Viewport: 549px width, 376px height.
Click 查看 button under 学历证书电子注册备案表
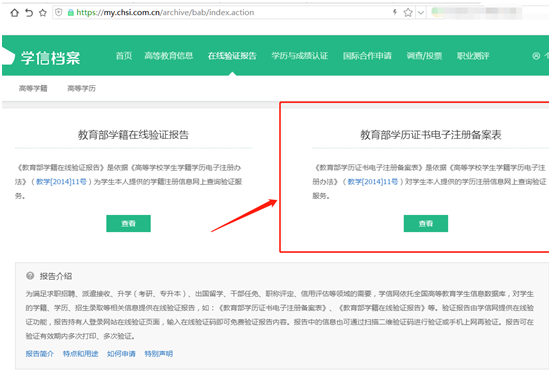tap(426, 223)
